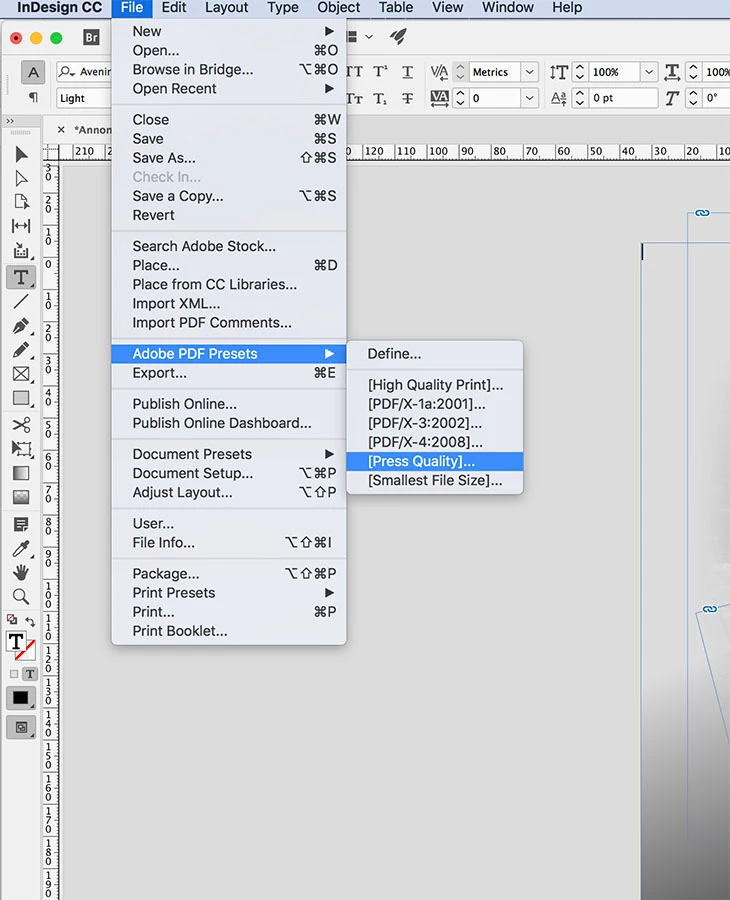Image resolution: width=730 pixels, height=900 pixels.
Task: Toggle formatting affects text button
Action: [x=30, y=674]
